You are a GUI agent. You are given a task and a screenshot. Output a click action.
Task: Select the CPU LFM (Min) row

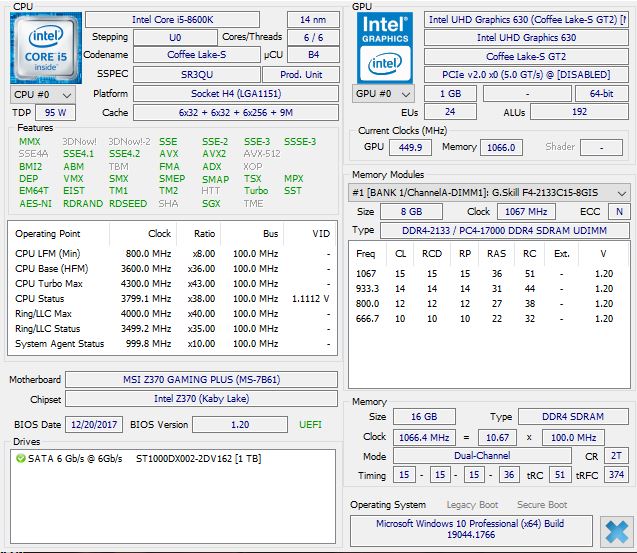[172, 254]
